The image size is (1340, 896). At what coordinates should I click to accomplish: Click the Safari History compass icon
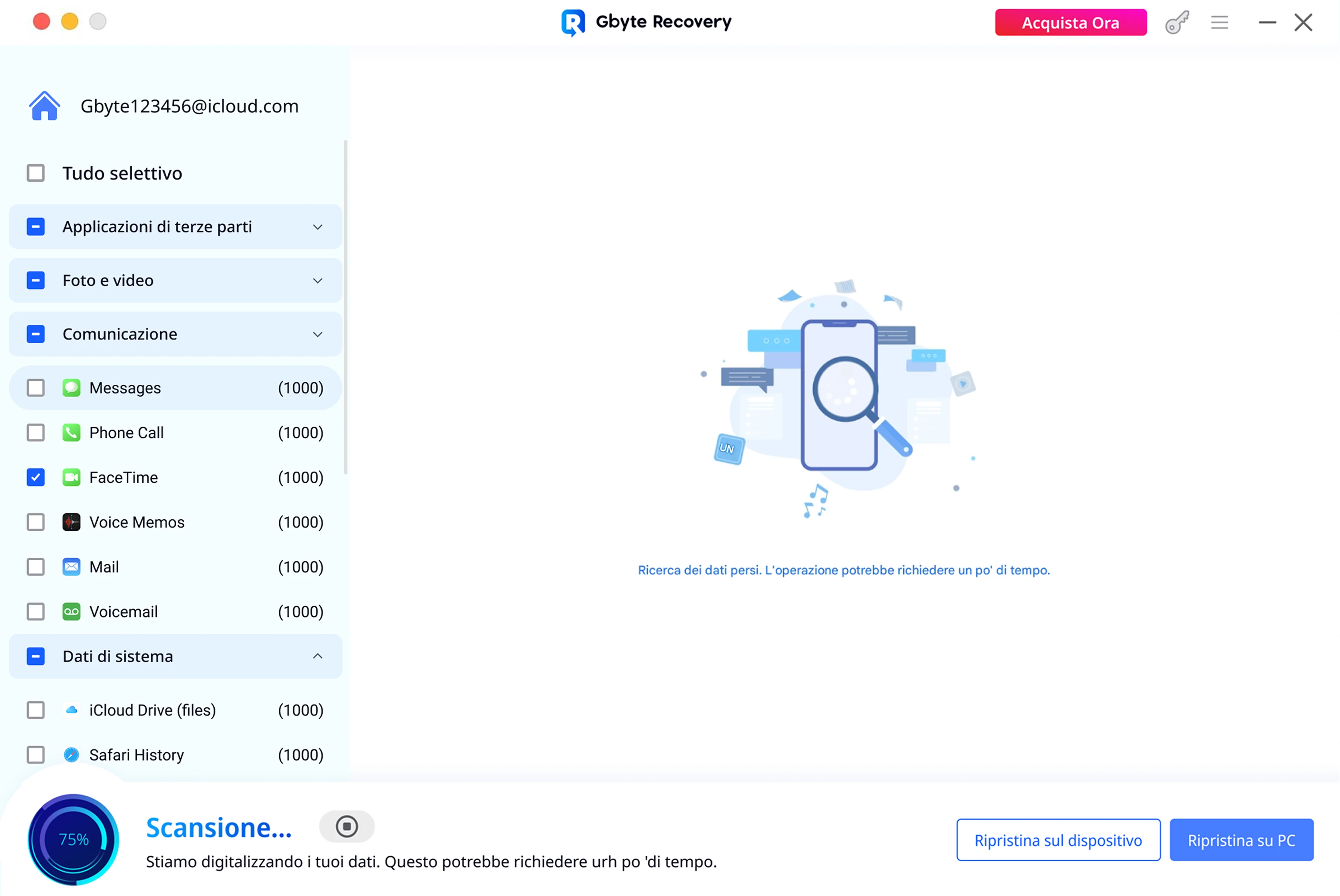tap(72, 755)
